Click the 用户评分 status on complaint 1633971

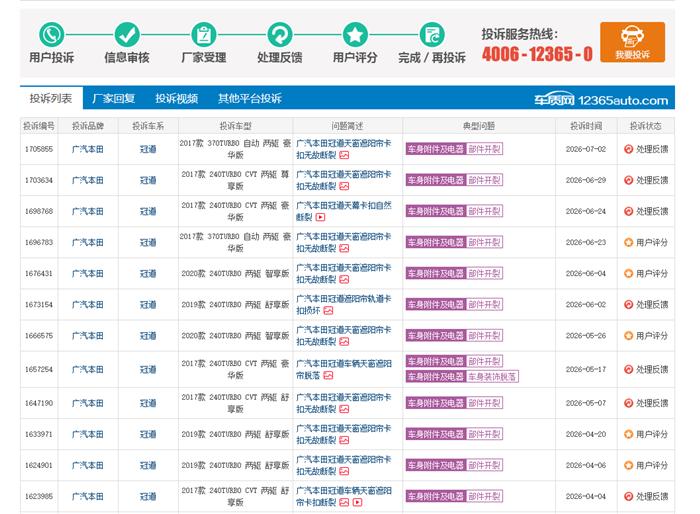point(646,434)
